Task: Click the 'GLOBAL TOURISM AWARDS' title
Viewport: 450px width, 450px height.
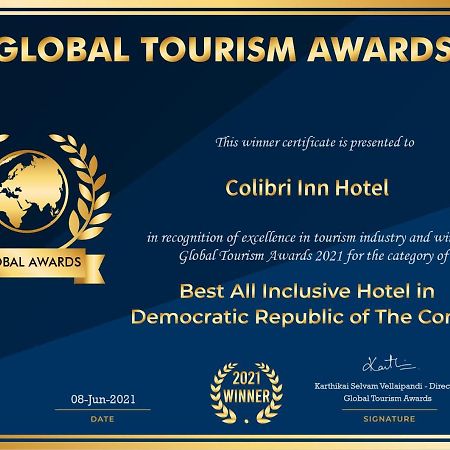Action: pos(225,49)
